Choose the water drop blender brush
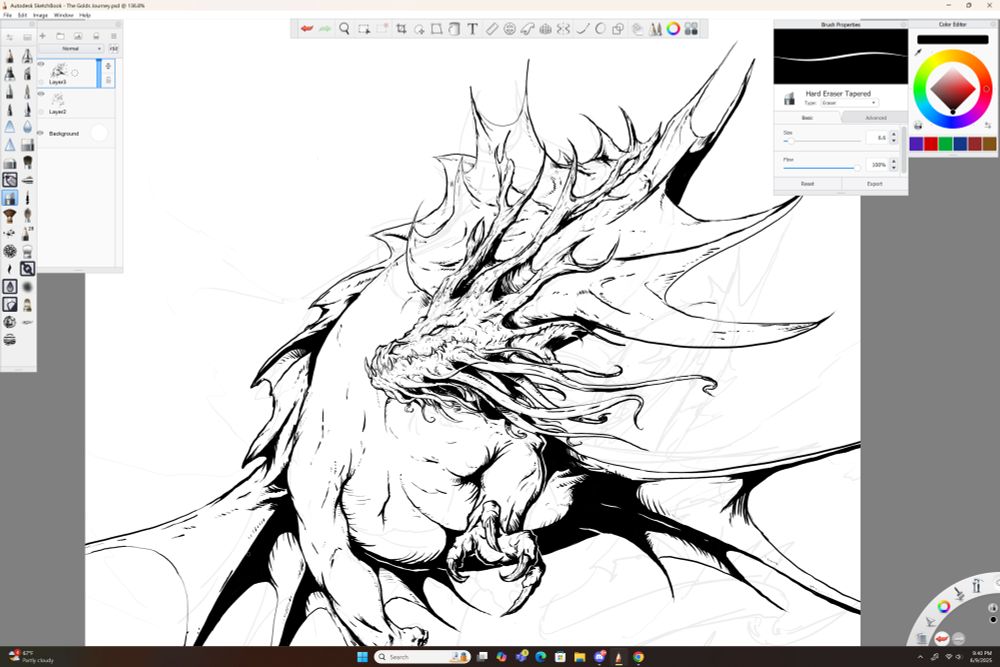Viewport: 1000px width, 667px height. (27, 127)
